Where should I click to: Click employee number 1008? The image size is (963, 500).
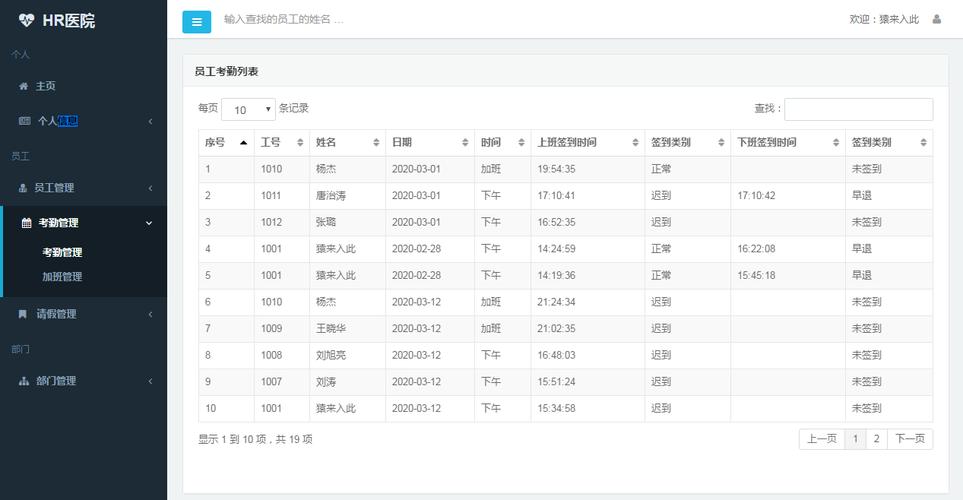click(x=271, y=355)
